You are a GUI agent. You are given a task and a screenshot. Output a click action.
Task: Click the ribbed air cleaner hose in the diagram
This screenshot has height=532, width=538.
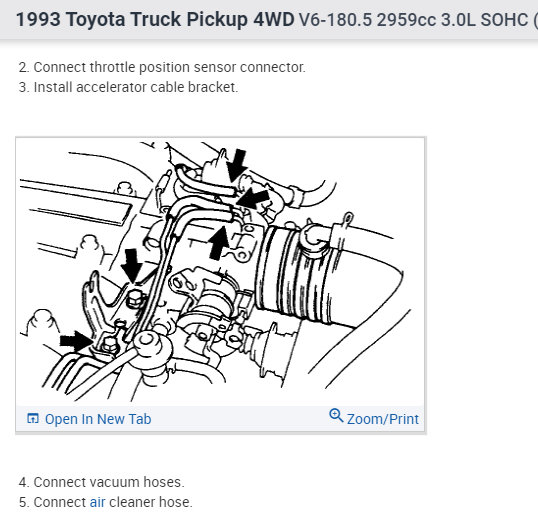pyautogui.click(x=294, y=273)
